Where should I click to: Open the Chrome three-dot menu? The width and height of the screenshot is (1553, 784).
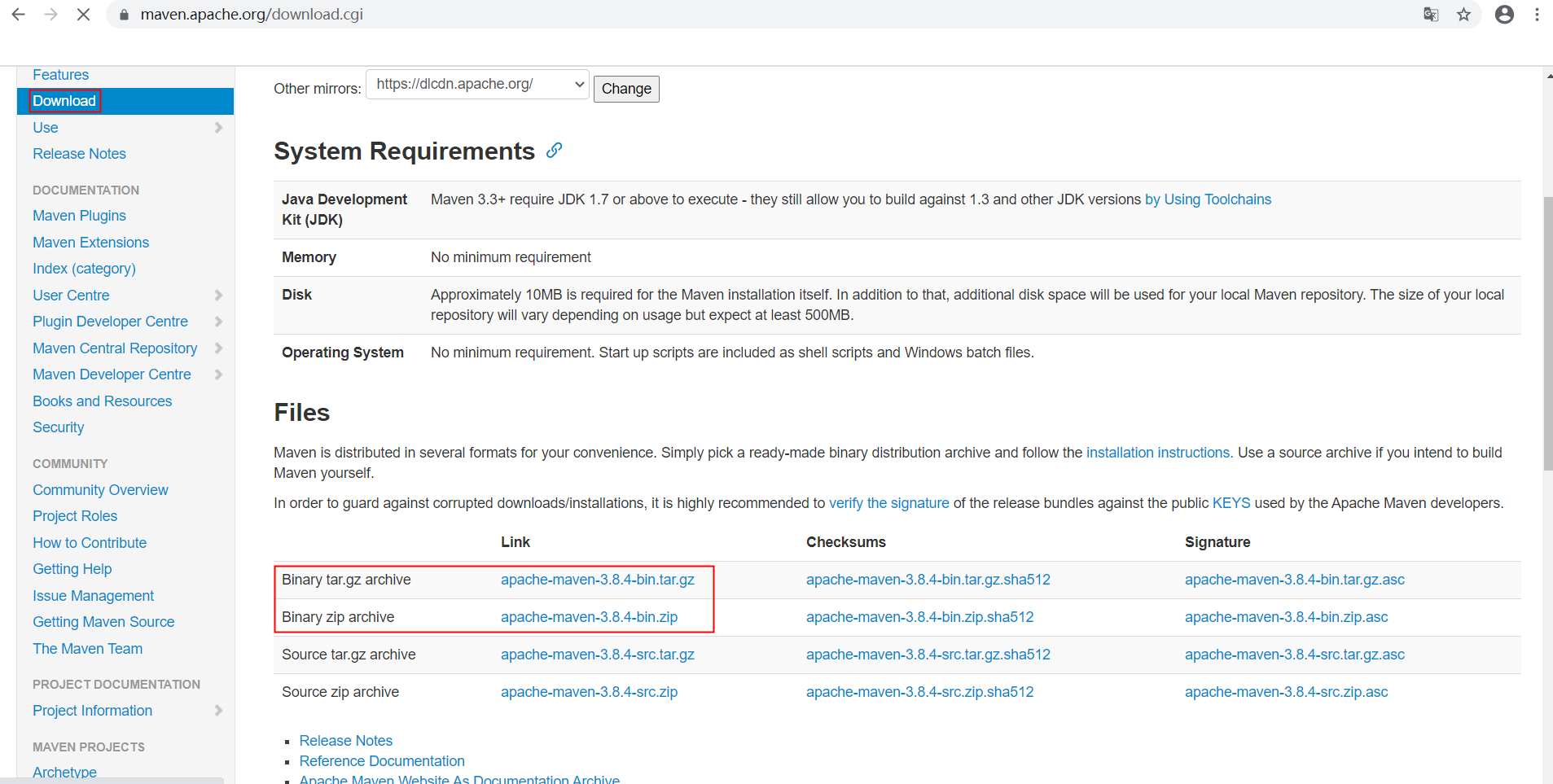click(1537, 15)
